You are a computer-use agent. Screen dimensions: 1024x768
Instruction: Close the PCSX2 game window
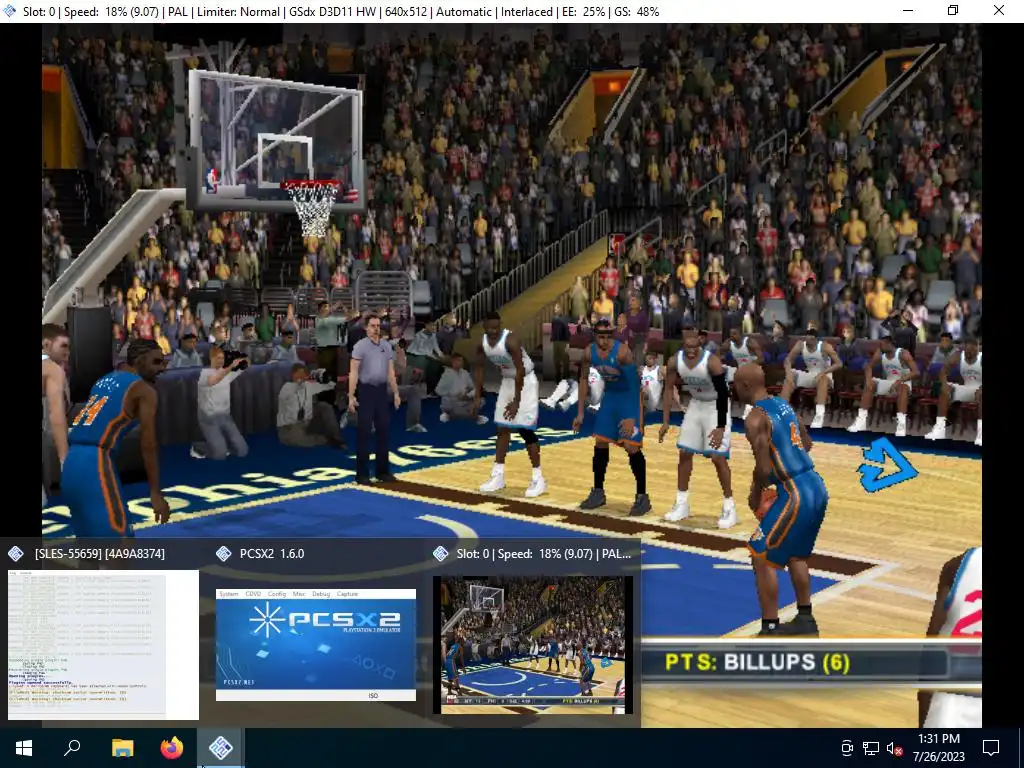point(999,10)
